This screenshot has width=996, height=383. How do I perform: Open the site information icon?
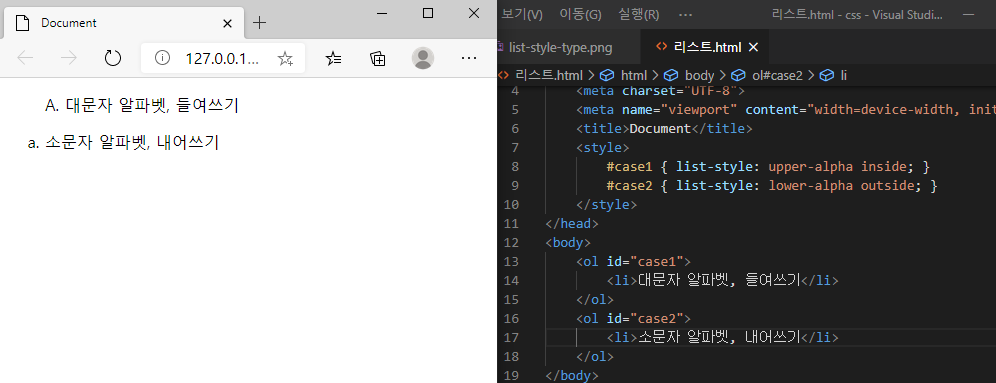[x=163, y=58]
